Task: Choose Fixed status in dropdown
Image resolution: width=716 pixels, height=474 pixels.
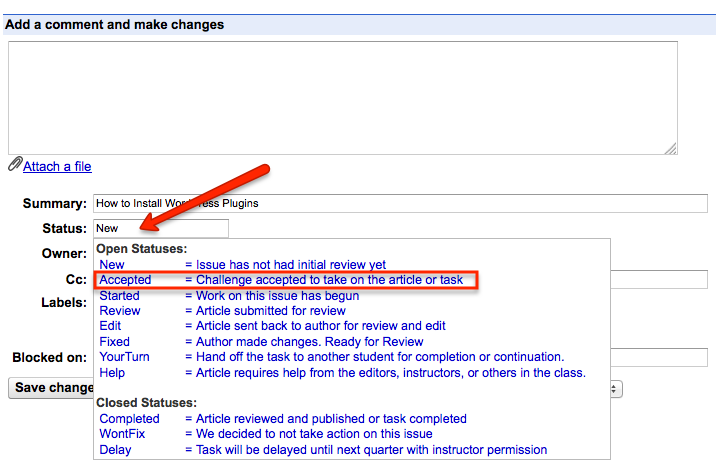Action: (115, 342)
